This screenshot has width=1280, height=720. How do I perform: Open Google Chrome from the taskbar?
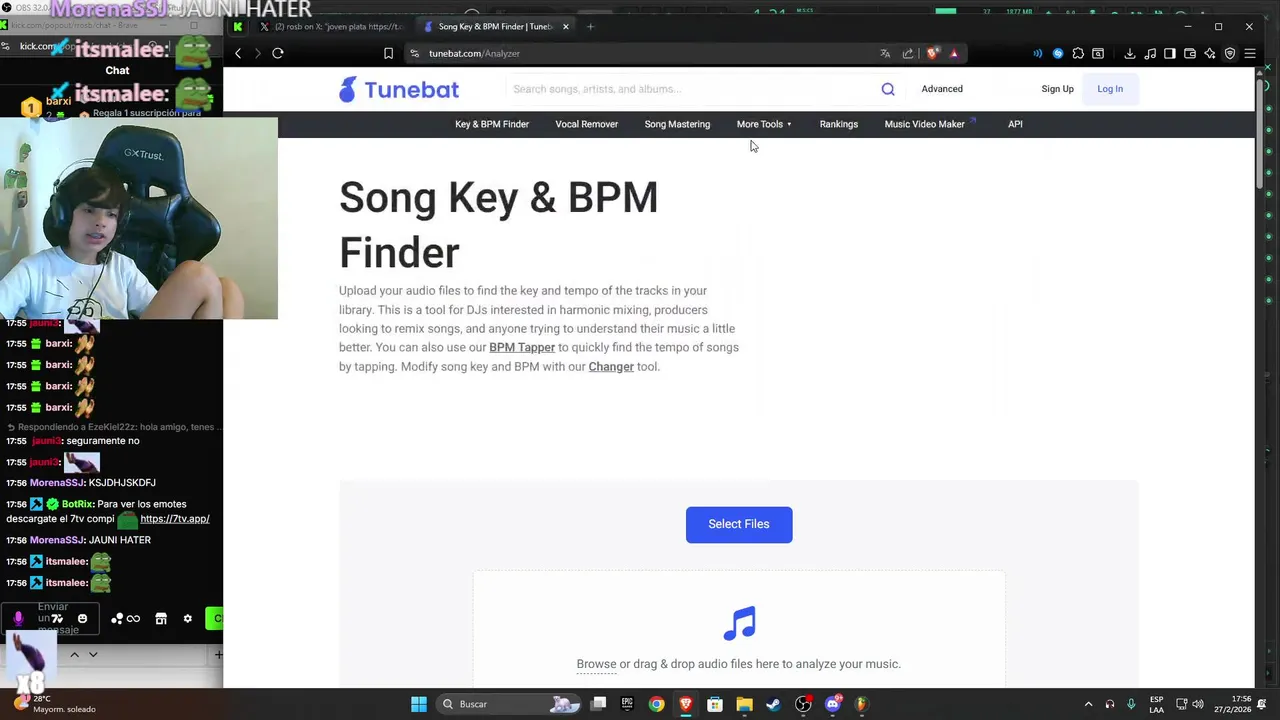tap(656, 704)
